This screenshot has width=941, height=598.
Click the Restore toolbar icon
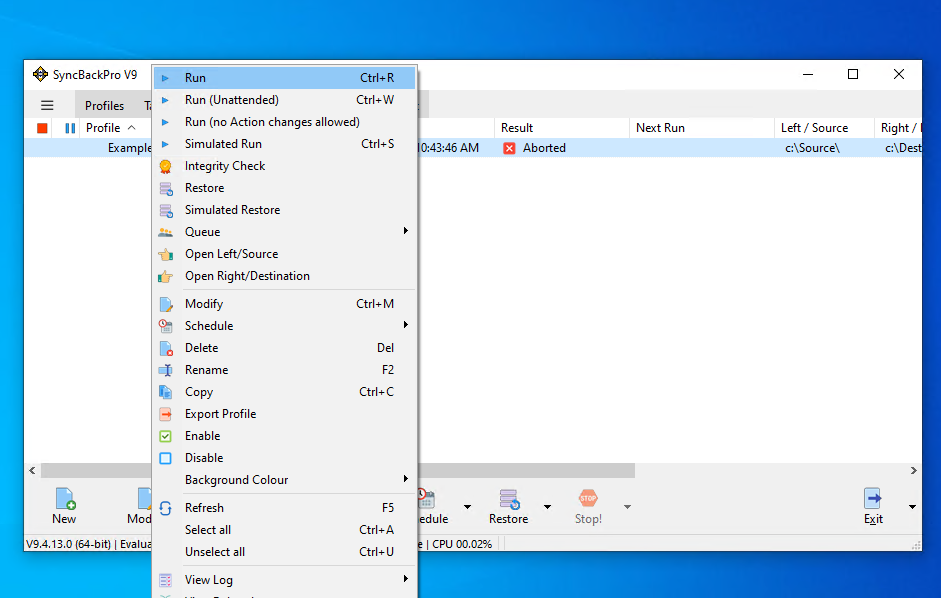click(509, 499)
